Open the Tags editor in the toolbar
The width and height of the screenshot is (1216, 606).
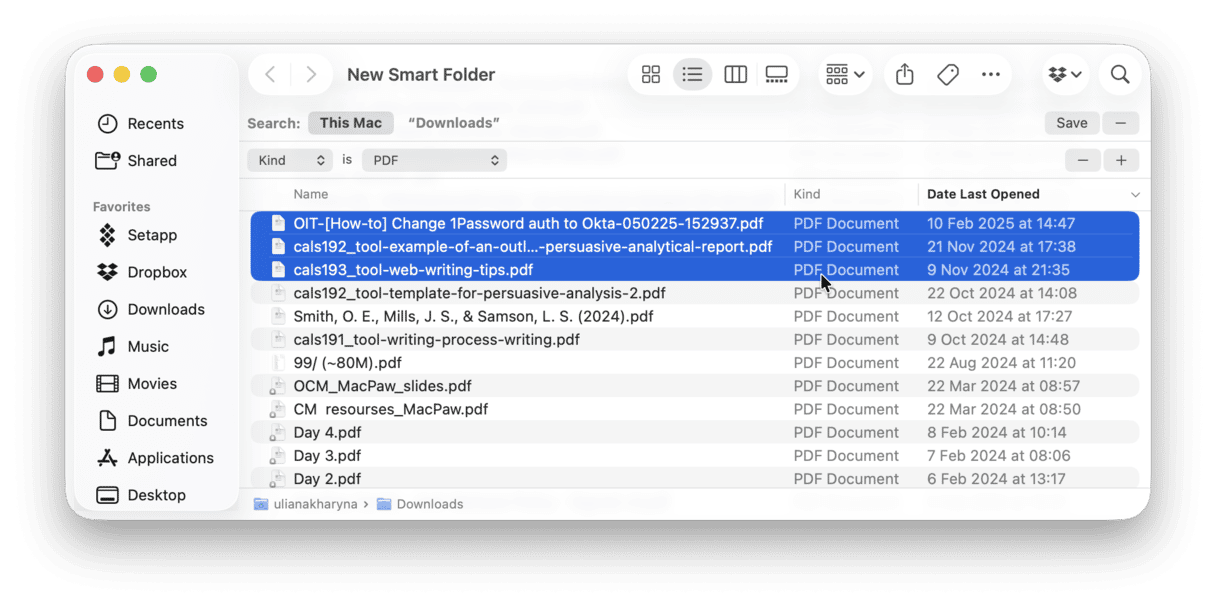pos(947,74)
